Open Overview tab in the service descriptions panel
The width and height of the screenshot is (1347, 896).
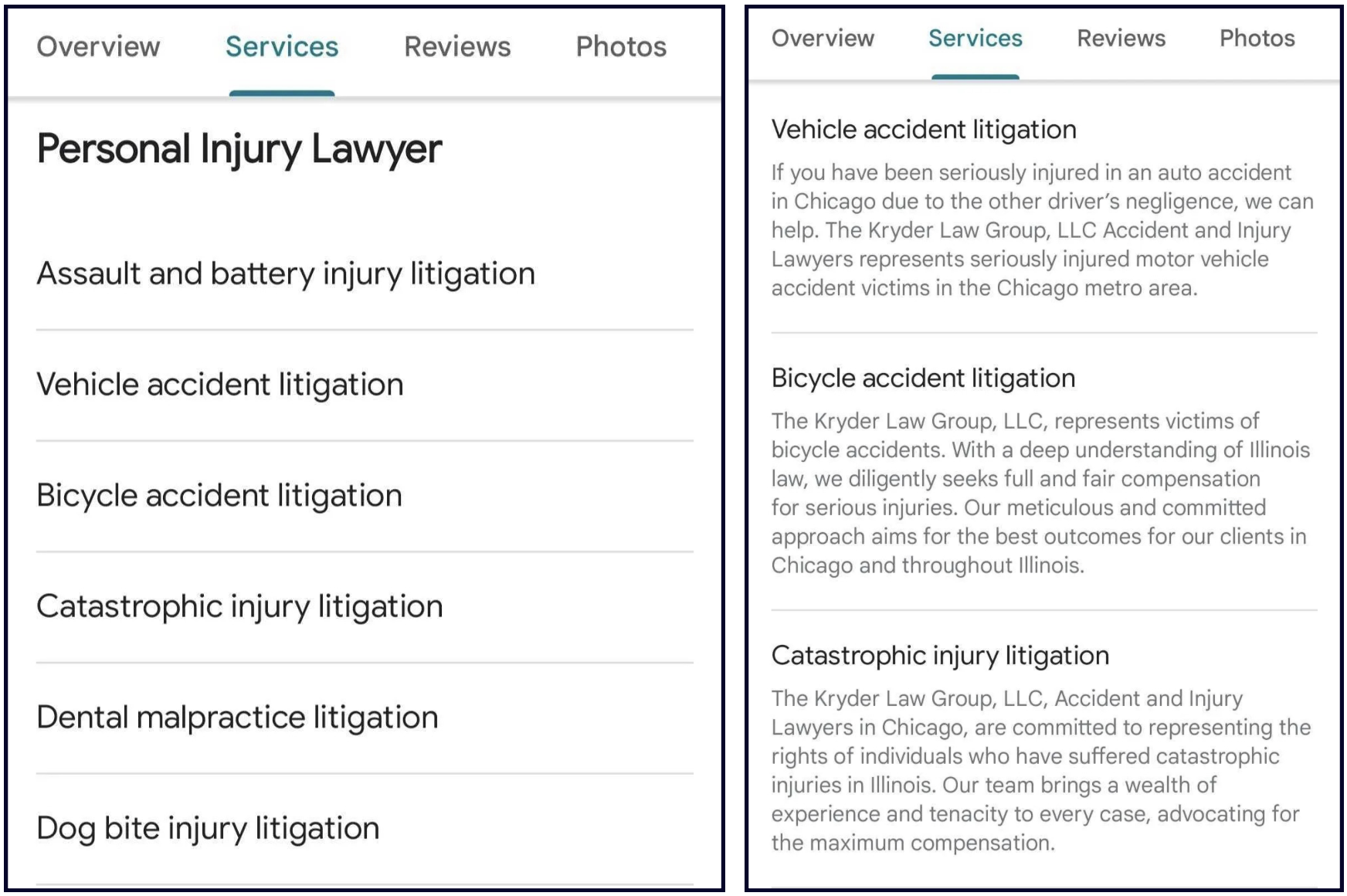[x=823, y=39]
